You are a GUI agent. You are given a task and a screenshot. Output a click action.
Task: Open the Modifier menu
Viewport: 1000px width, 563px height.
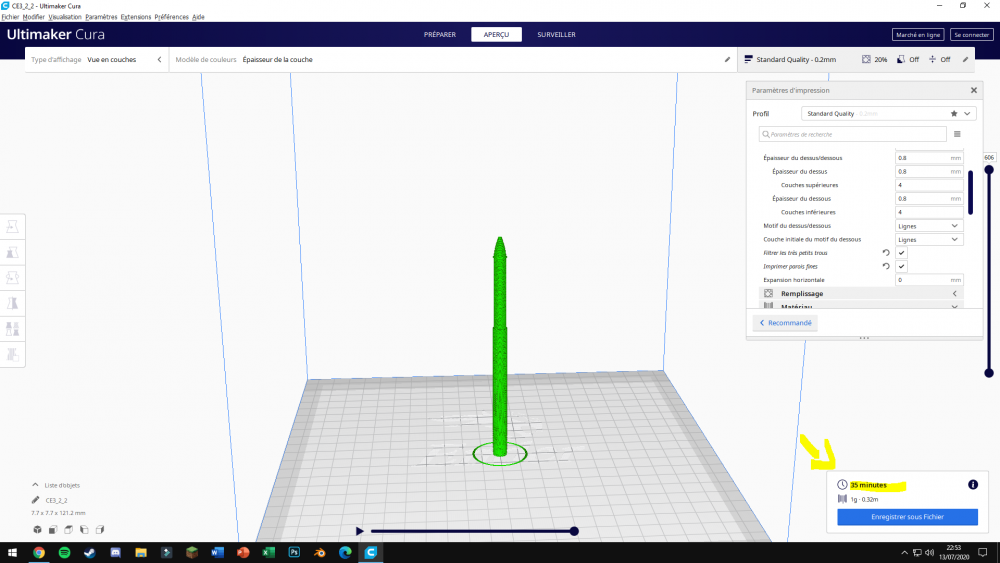(x=34, y=17)
